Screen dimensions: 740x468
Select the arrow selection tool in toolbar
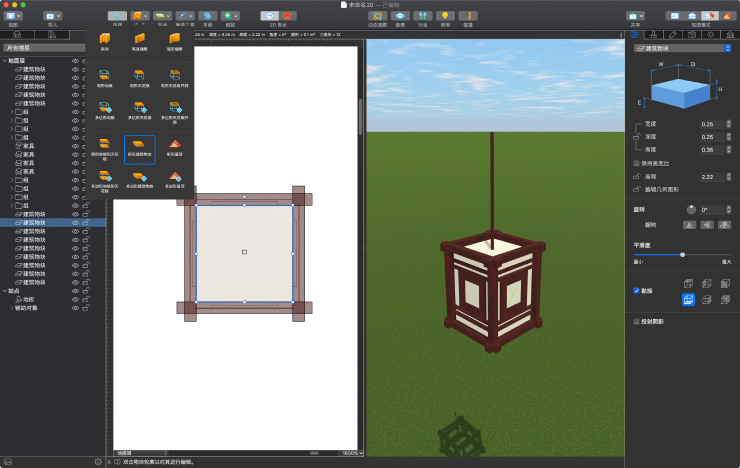pos(117,16)
